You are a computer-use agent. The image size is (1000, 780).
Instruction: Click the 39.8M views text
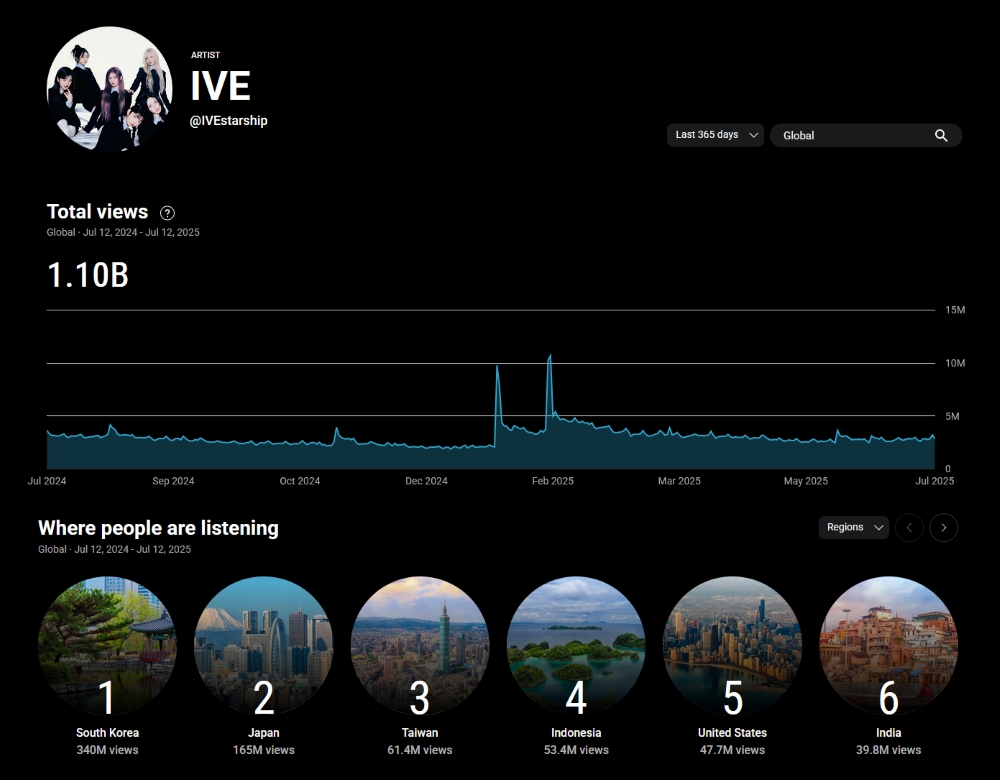pyautogui.click(x=888, y=750)
